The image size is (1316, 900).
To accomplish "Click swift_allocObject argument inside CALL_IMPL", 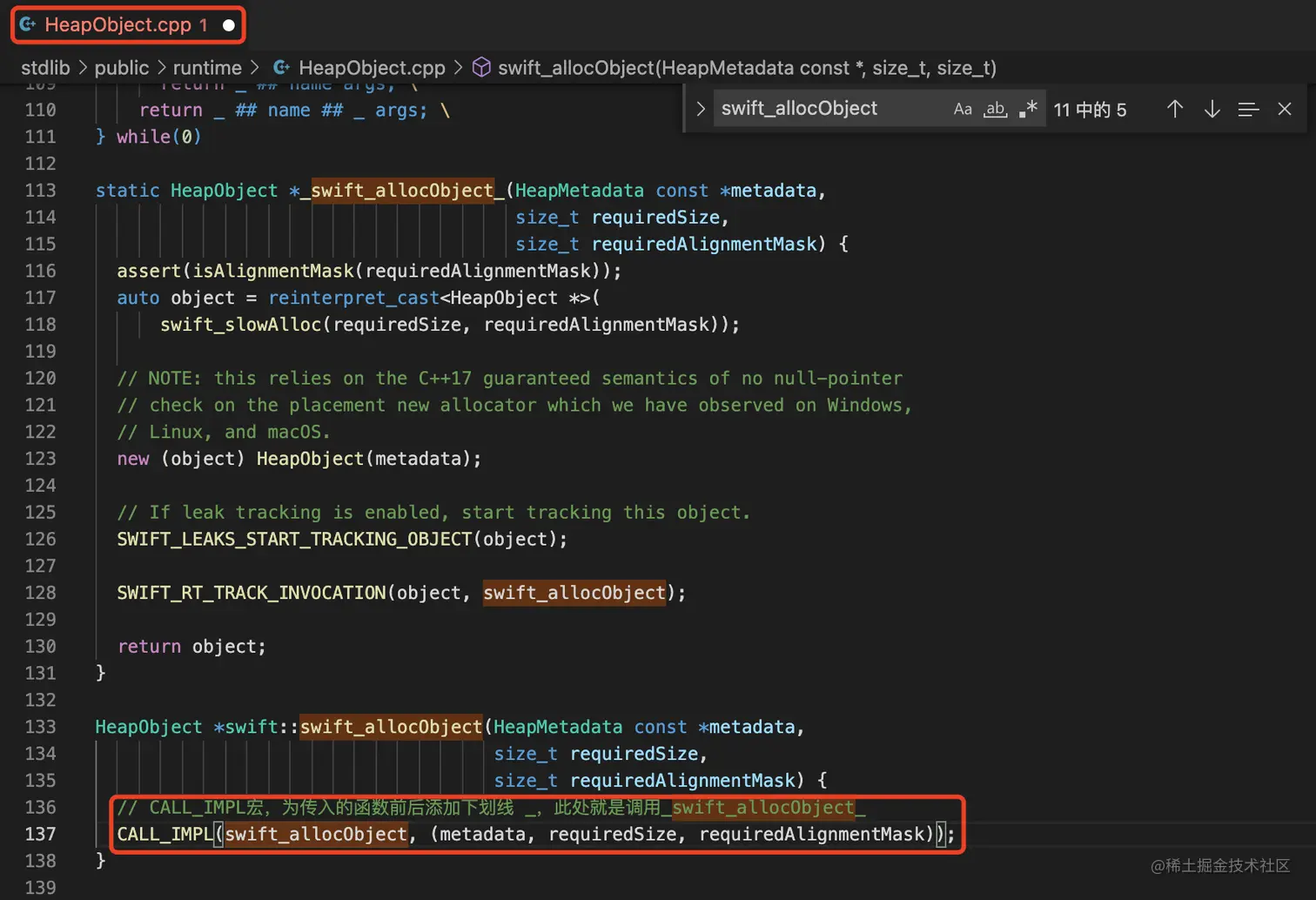I will point(316,834).
